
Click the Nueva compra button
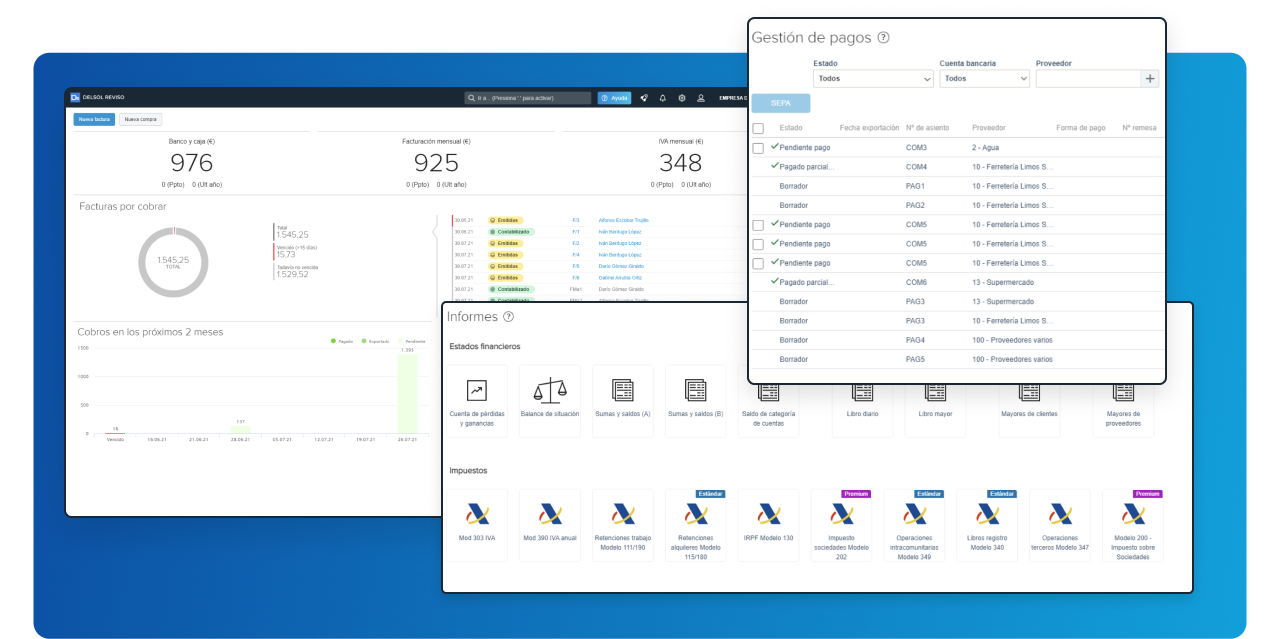coord(140,119)
